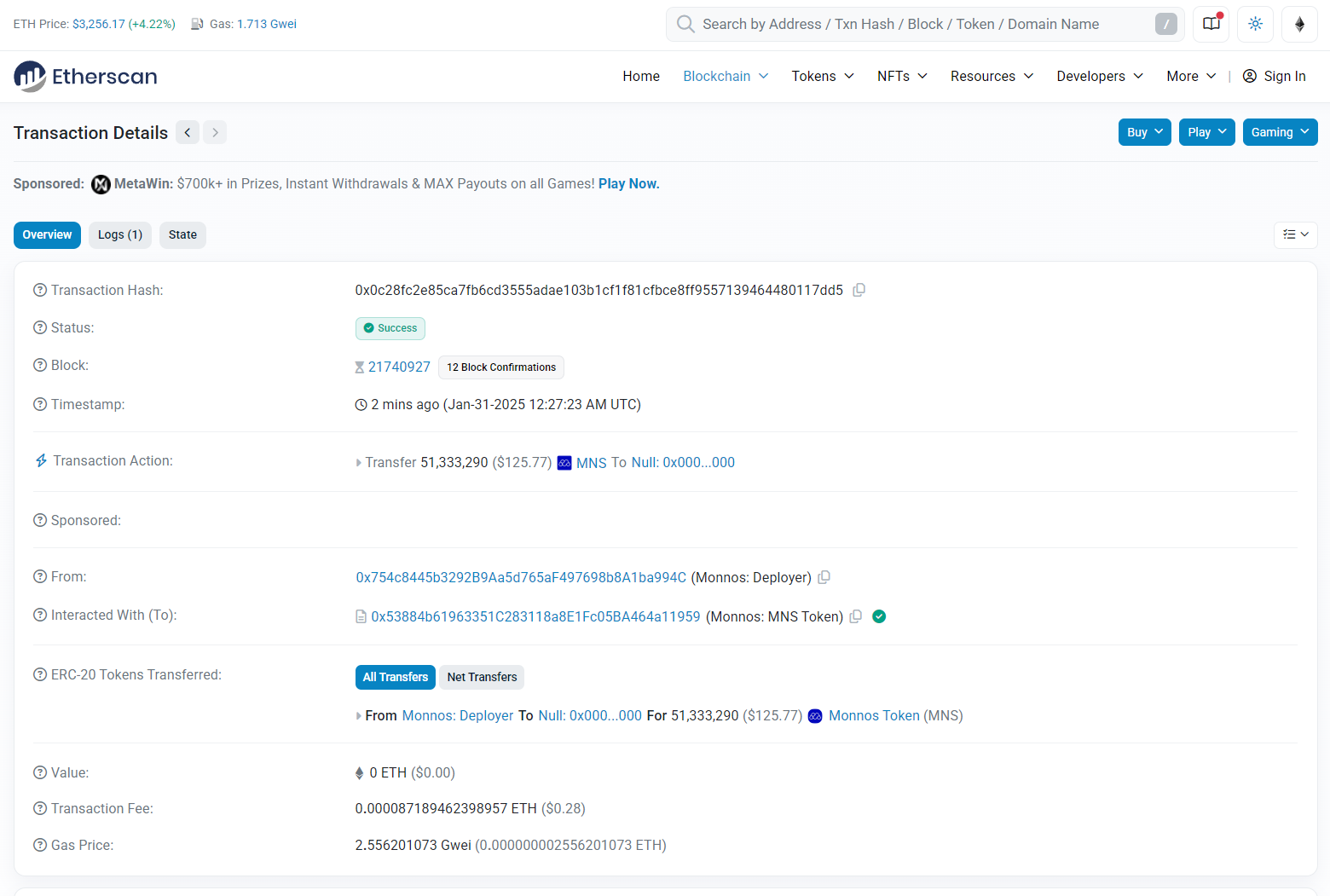
Task: Click the Monnos Token icon in transfers row
Action: point(815,716)
